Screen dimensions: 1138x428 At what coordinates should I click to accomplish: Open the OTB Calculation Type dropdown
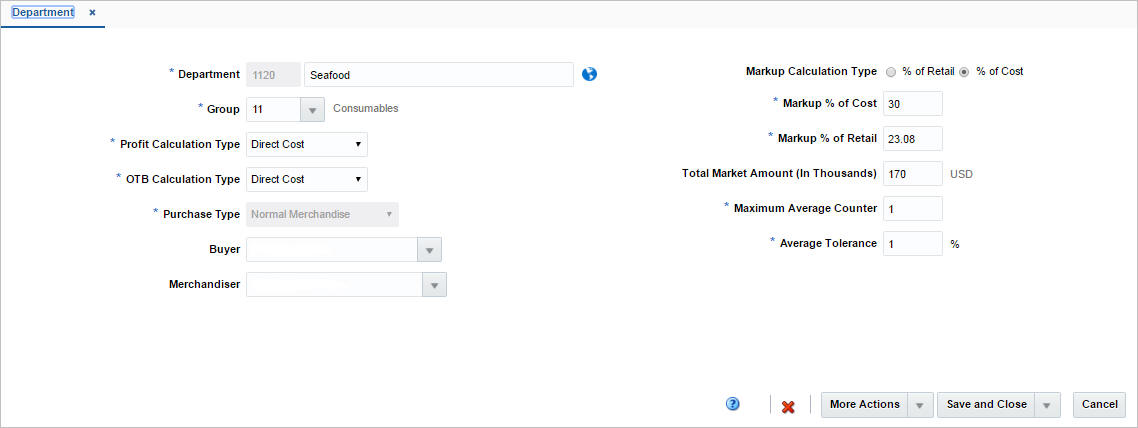click(x=307, y=179)
